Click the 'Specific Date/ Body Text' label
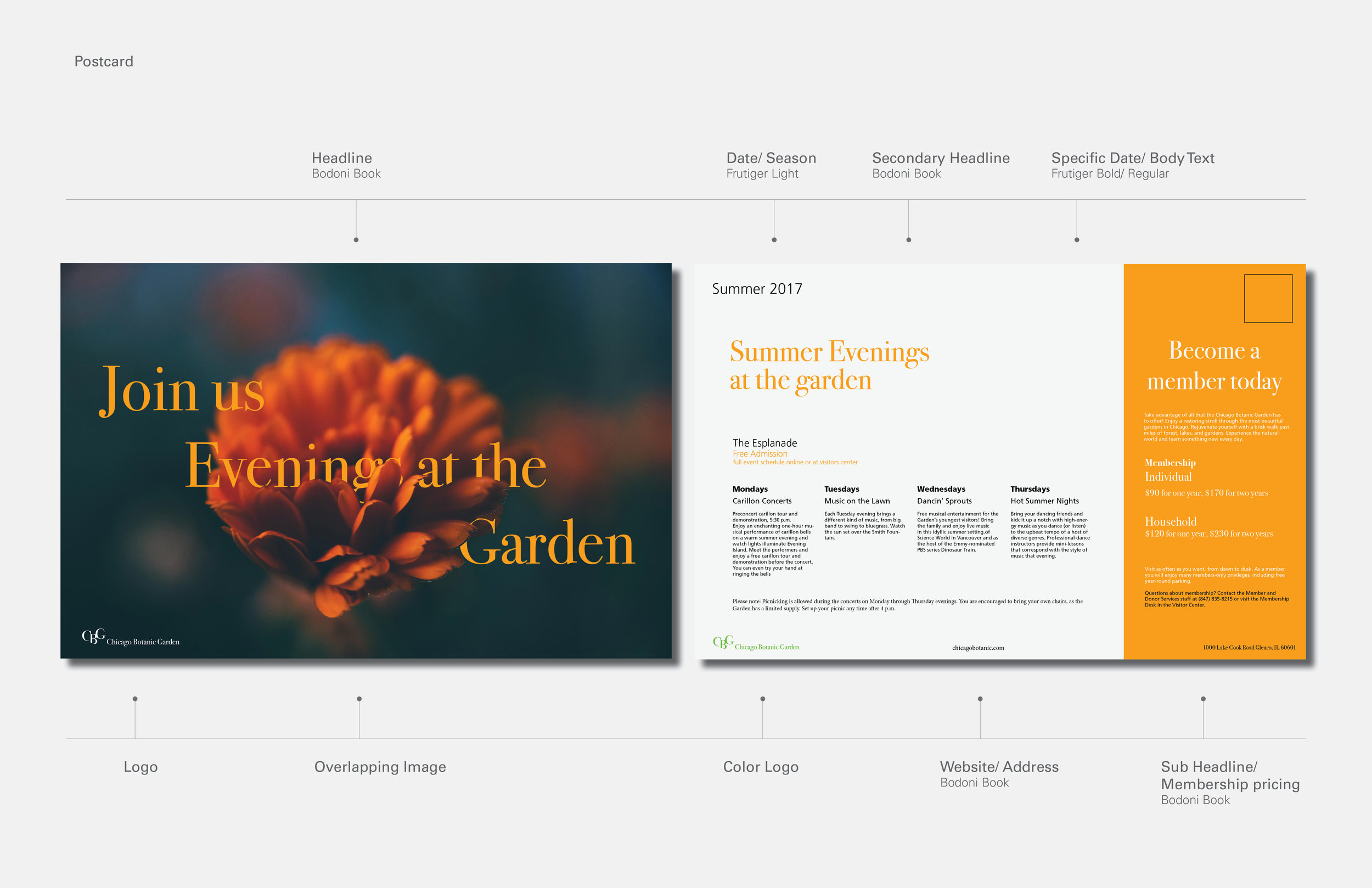The image size is (1372, 888). click(1133, 158)
